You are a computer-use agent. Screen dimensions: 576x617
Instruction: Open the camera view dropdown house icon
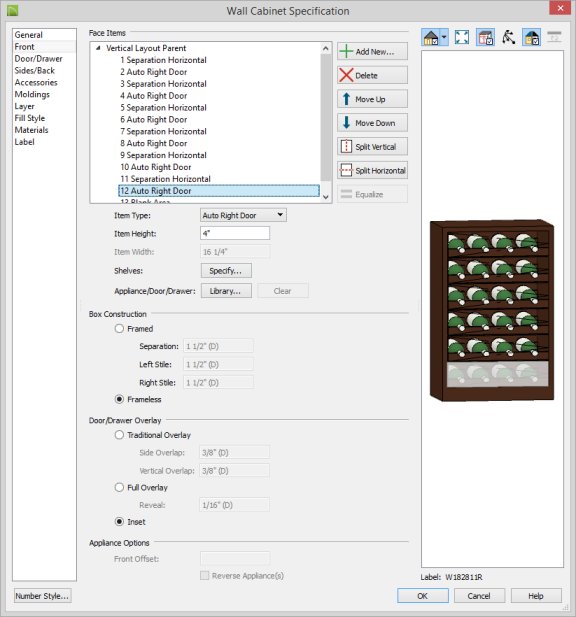tap(430, 38)
